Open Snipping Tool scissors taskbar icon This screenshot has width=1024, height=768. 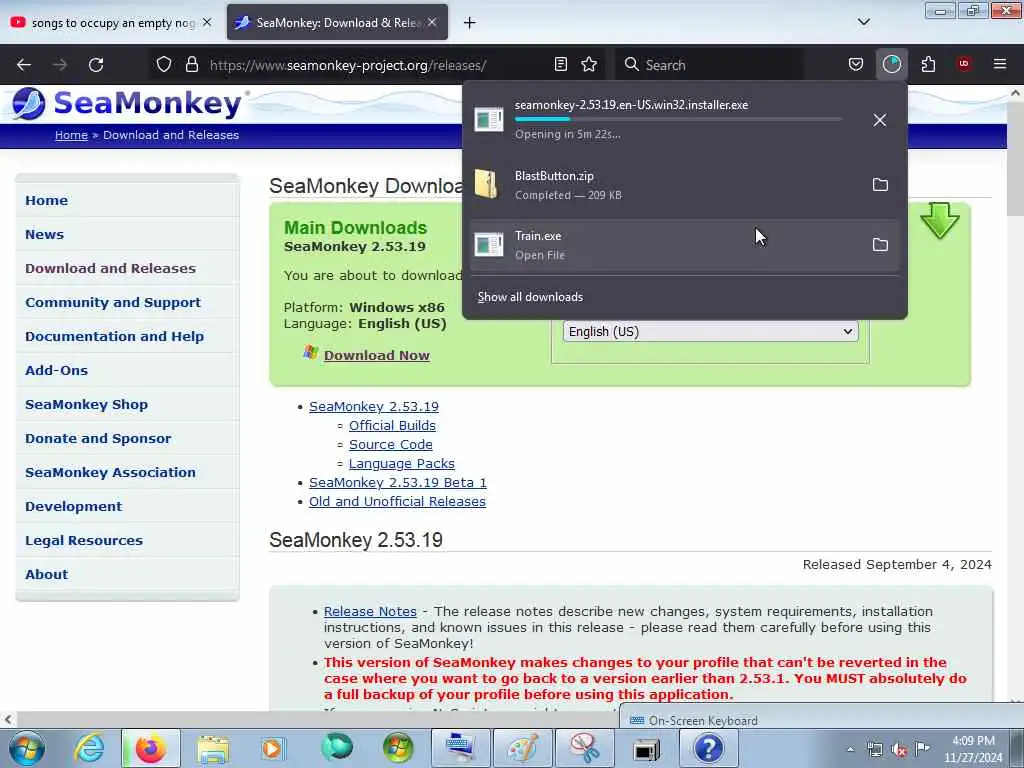click(584, 748)
